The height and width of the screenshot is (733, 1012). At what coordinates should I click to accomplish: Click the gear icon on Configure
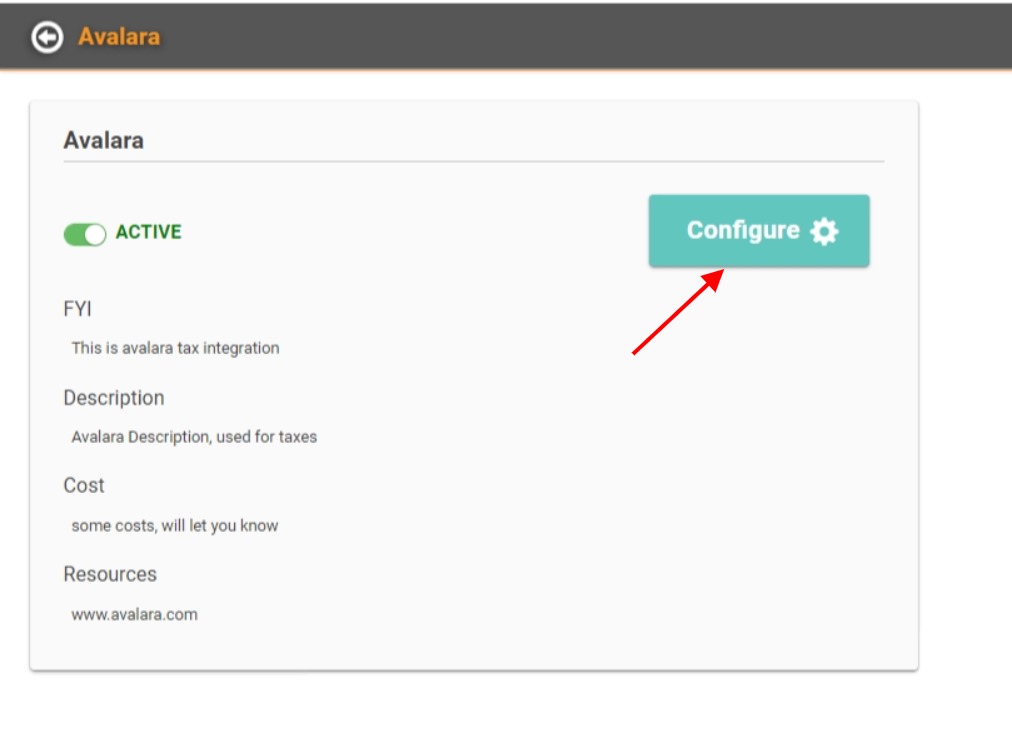coord(824,231)
